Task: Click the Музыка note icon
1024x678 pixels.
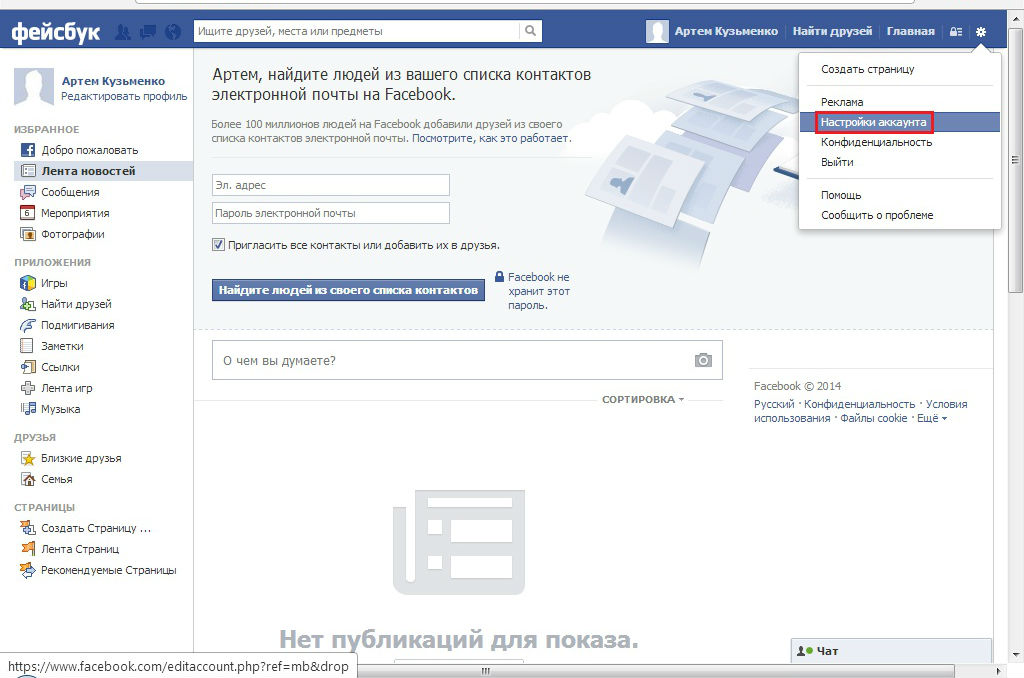Action: [28, 409]
